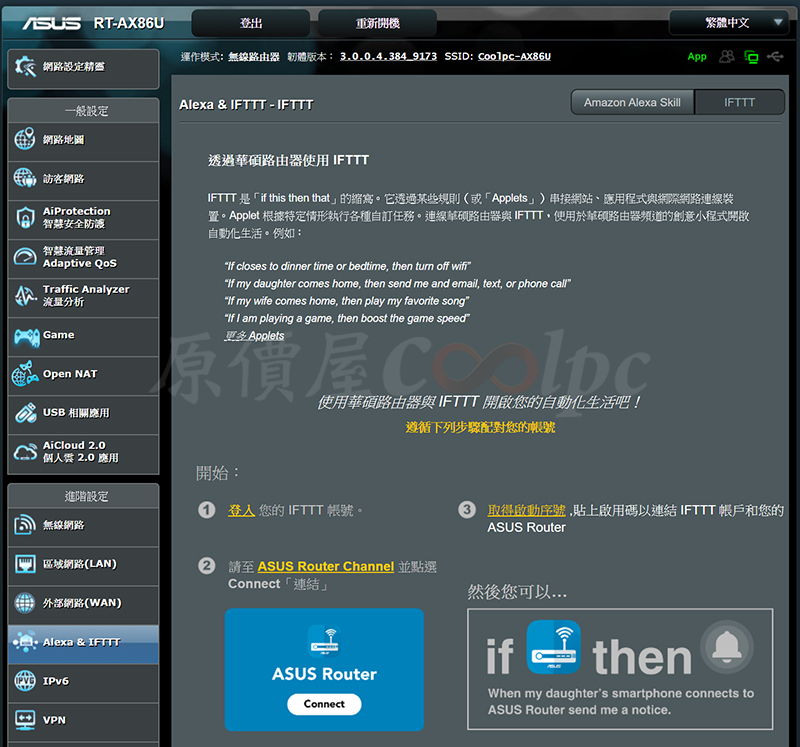Click the quote 'play my favorite song'
This screenshot has height=747, width=800.
347,301
